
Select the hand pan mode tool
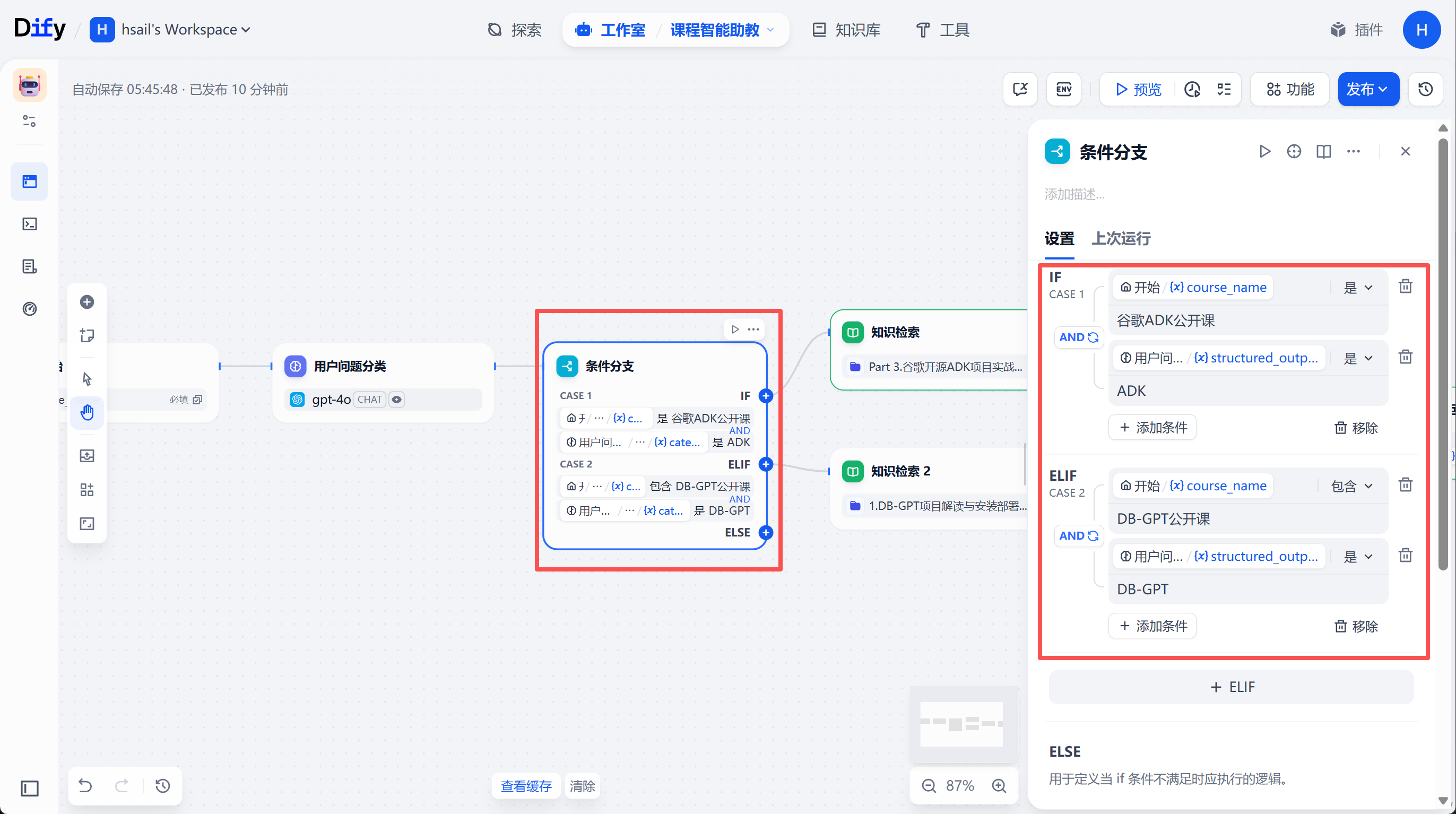[86, 412]
